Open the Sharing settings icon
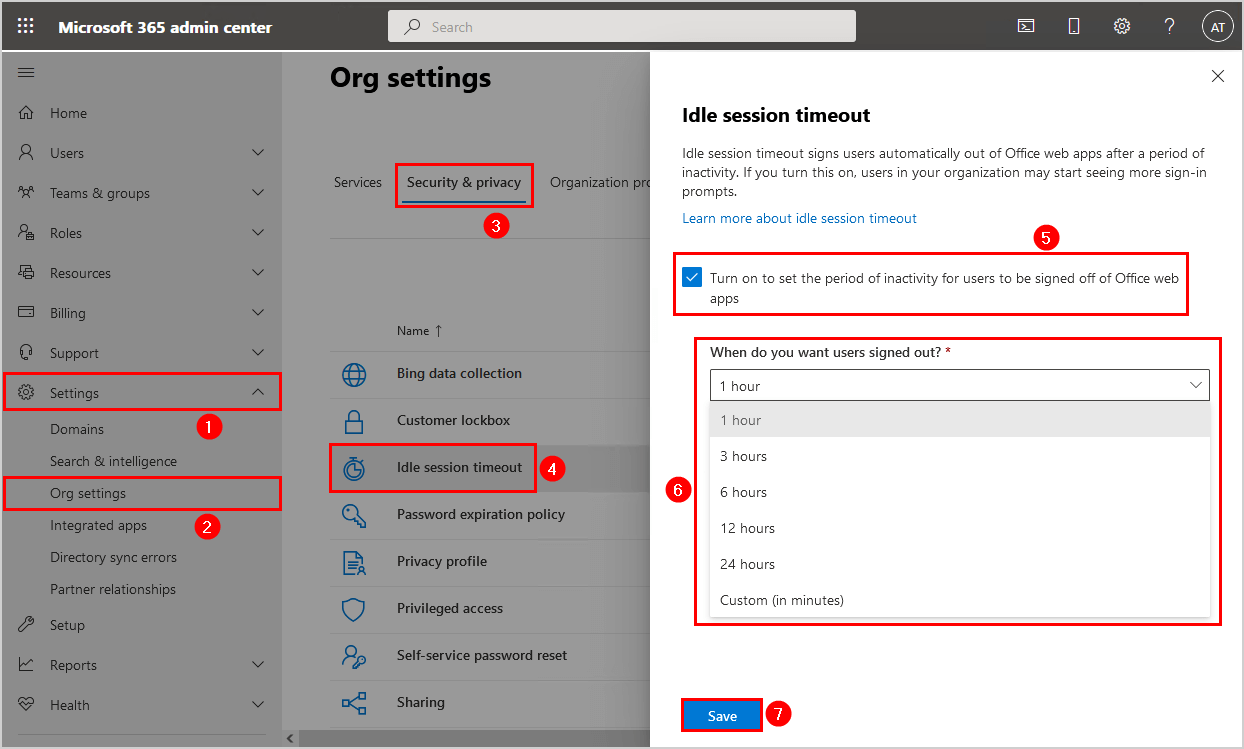 pos(354,701)
